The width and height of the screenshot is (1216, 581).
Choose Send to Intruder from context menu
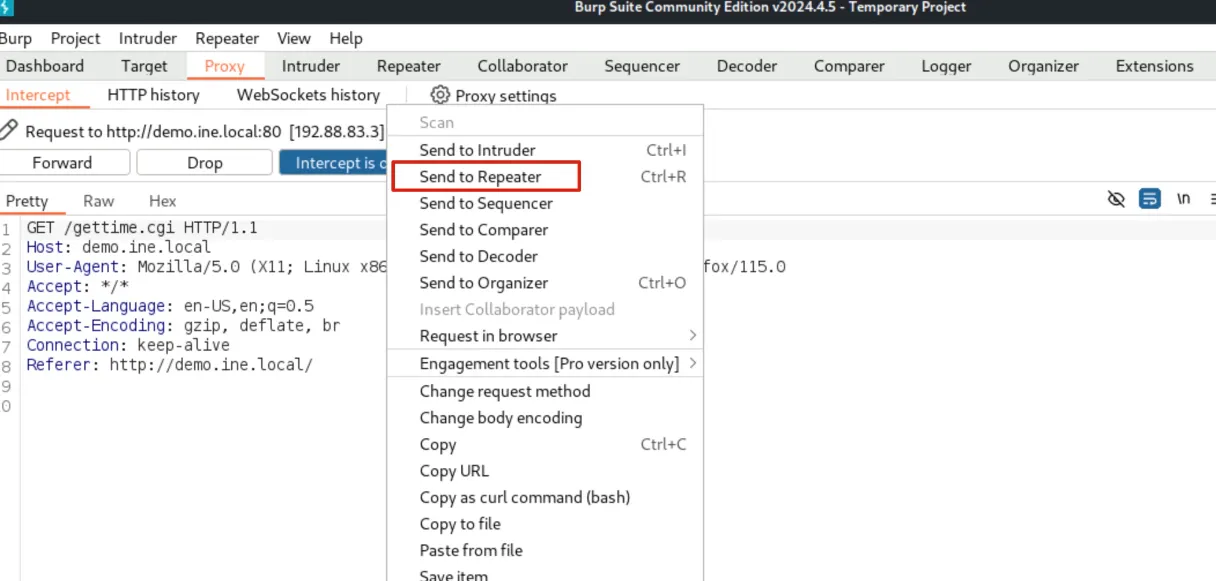(545, 150)
